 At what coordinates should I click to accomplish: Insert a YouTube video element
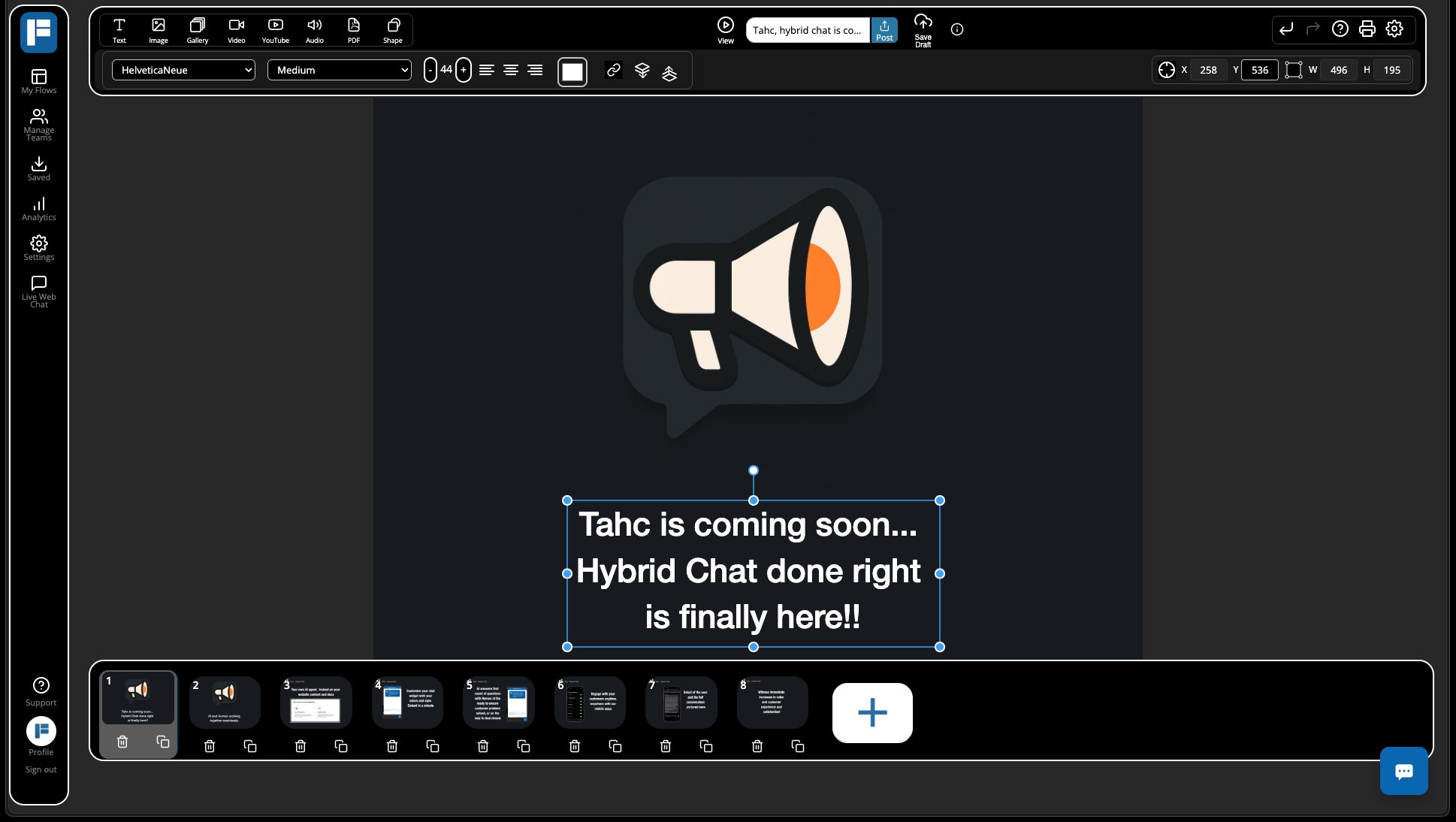pyautogui.click(x=275, y=30)
